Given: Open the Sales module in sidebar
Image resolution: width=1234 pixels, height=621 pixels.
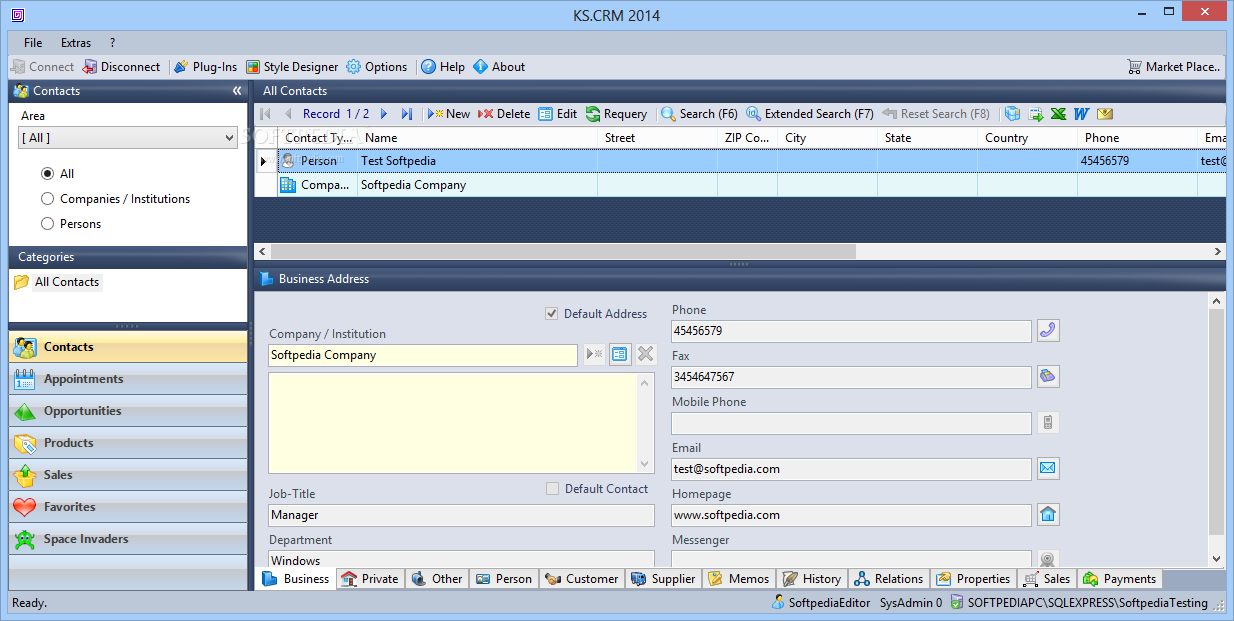Looking at the screenshot, I should click(x=128, y=475).
